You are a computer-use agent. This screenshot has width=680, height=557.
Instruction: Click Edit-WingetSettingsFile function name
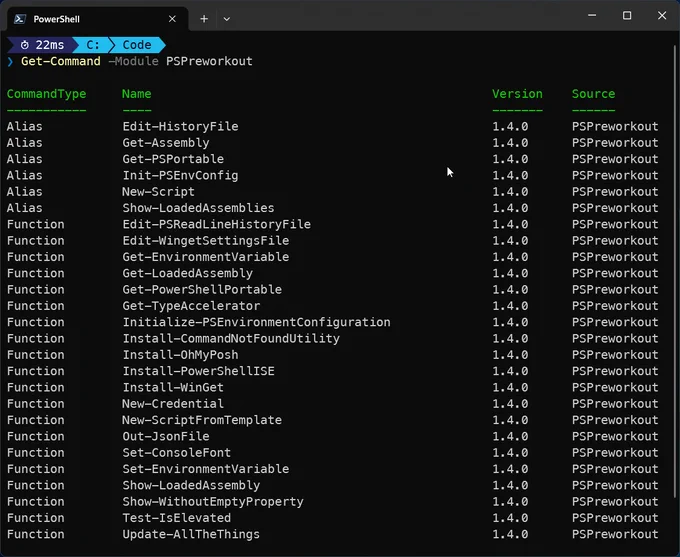[206, 241]
